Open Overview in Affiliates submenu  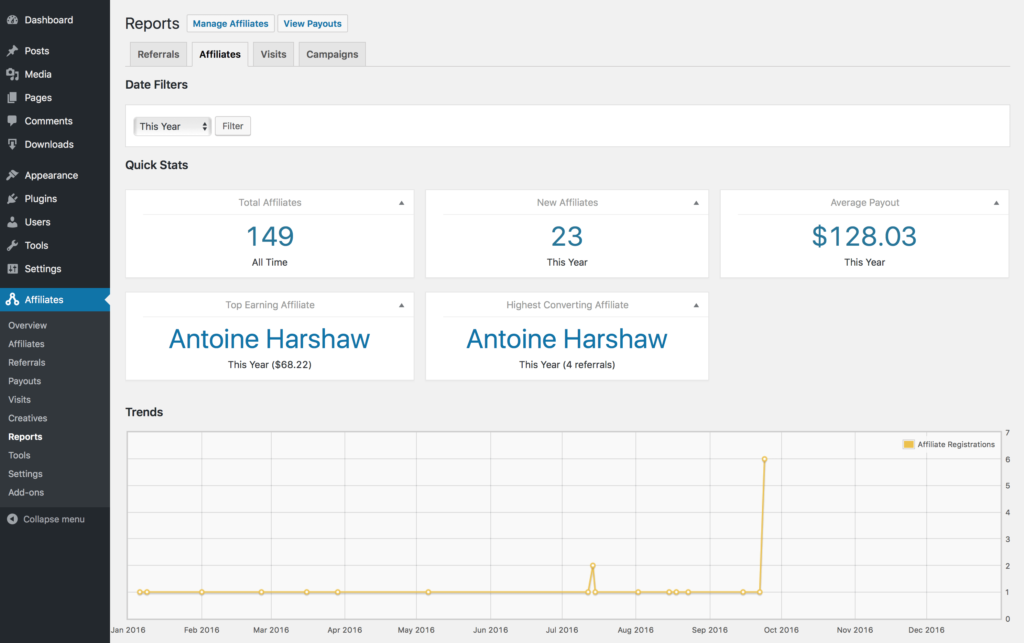tap(27, 325)
